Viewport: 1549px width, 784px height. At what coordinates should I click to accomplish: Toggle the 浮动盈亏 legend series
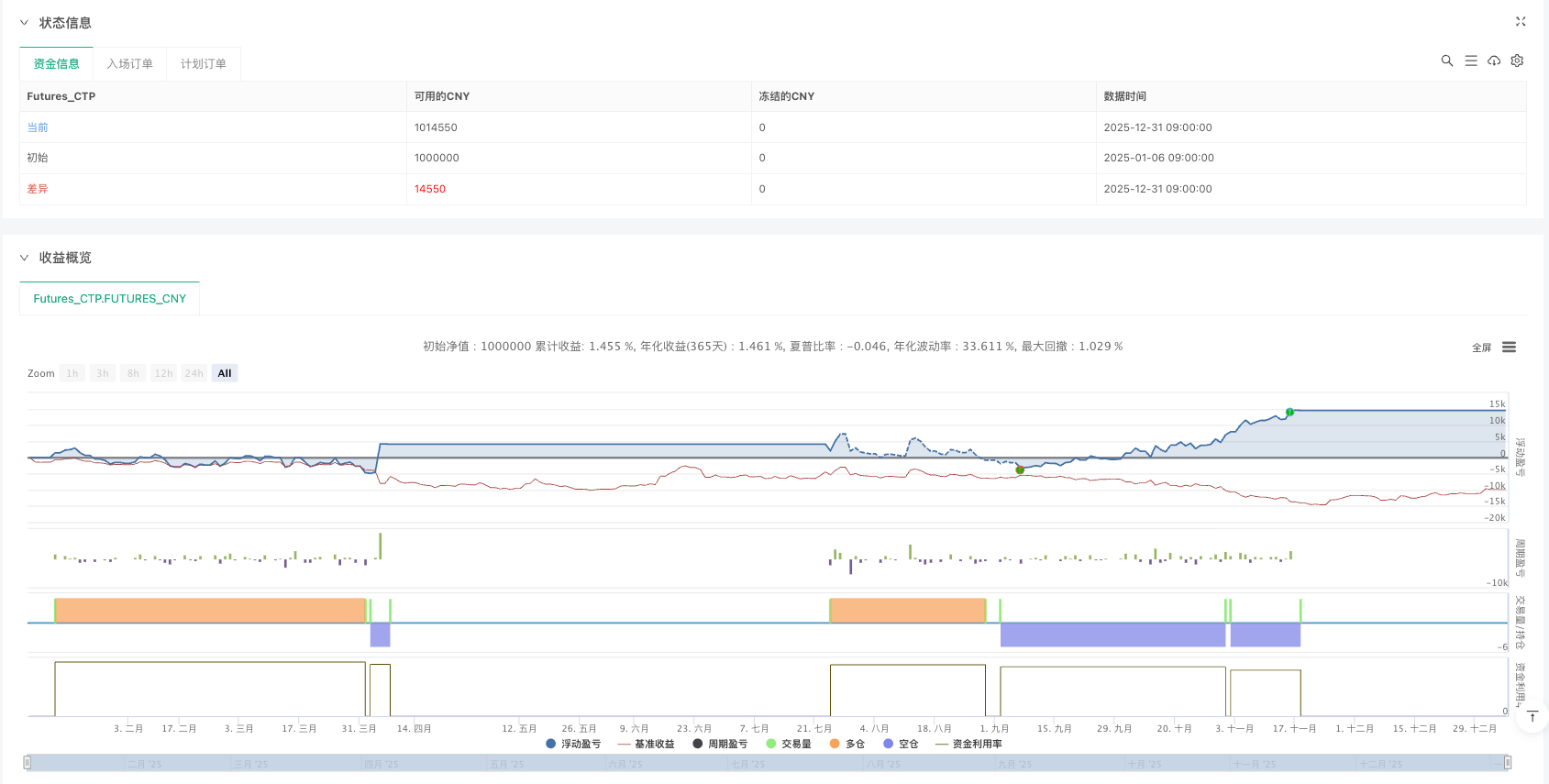[573, 744]
